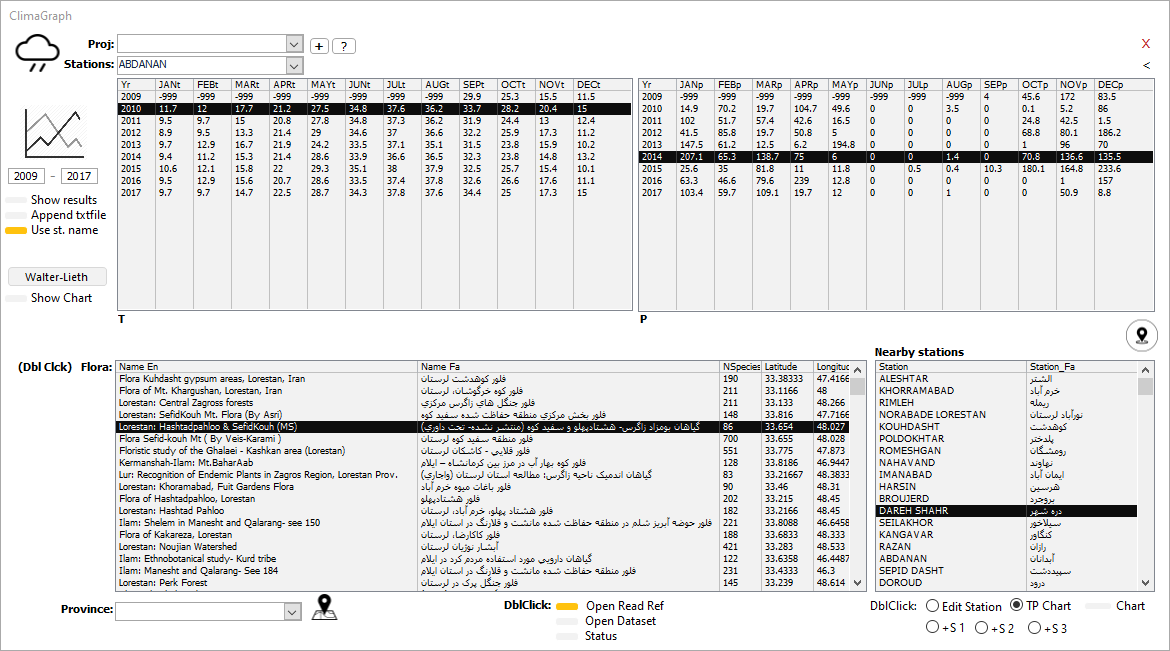The image size is (1170, 651).
Task: Close the app with the red X
Action: (x=1146, y=44)
